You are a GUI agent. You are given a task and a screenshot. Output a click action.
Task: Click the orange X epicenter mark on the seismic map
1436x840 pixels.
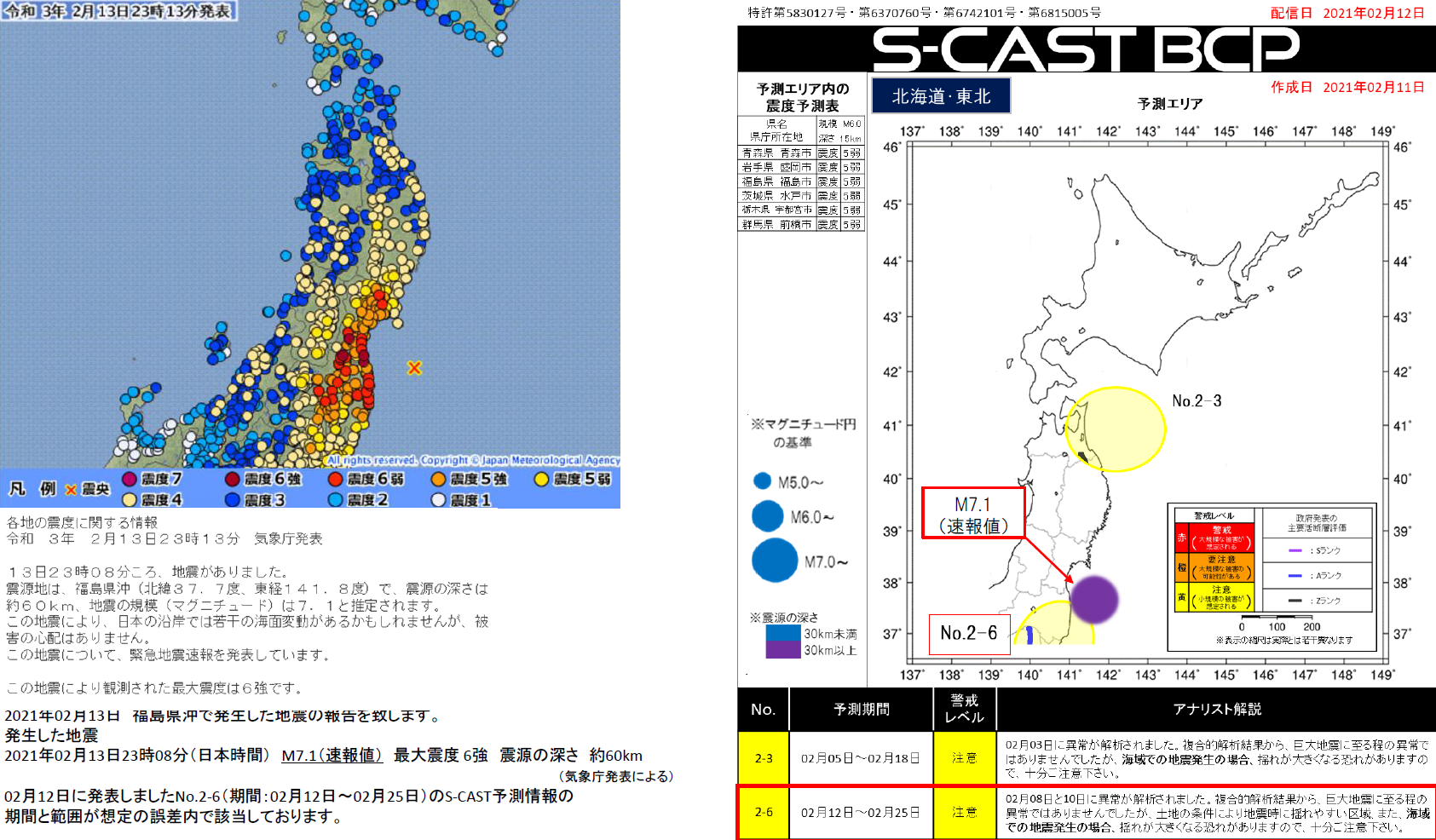click(x=414, y=368)
